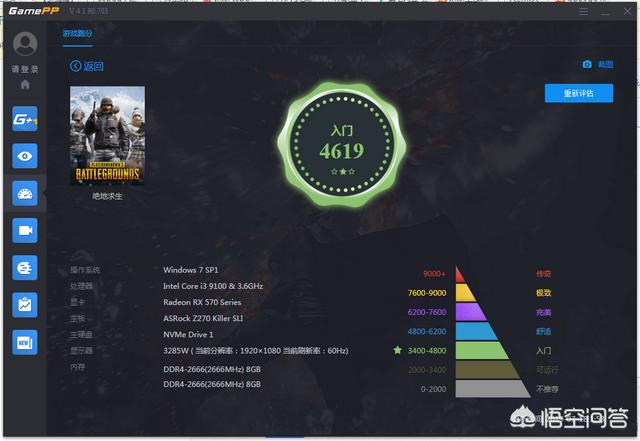Click the PUBG Battlegrounds game cover thumbnail

coord(107,135)
